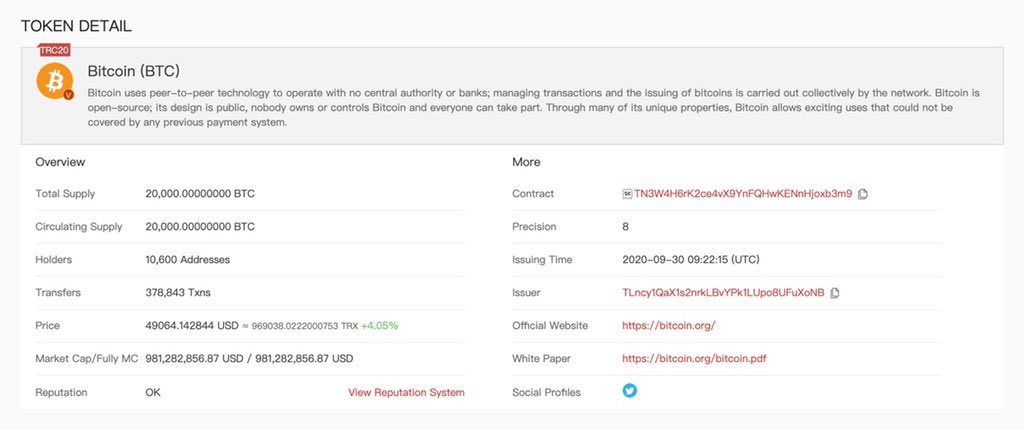Click the More section heading
1024x430 pixels.
pos(526,161)
